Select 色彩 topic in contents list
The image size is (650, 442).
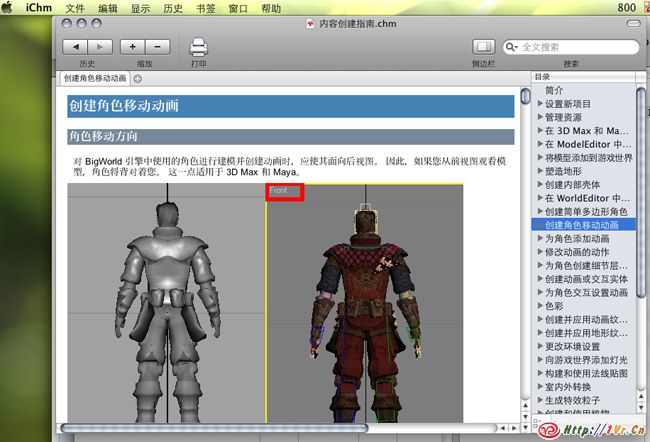coord(556,306)
